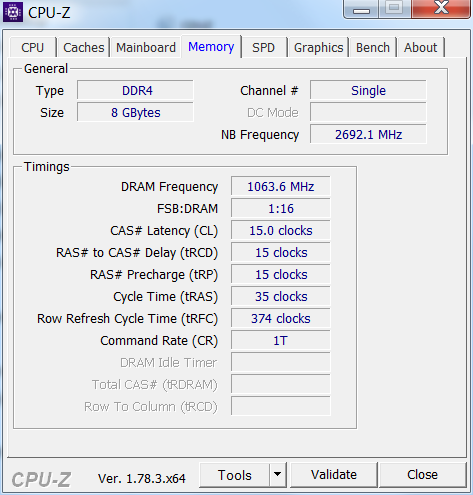Click the DRAM Frequency value field
Image resolution: width=473 pixels, height=495 pixels.
pyautogui.click(x=281, y=186)
